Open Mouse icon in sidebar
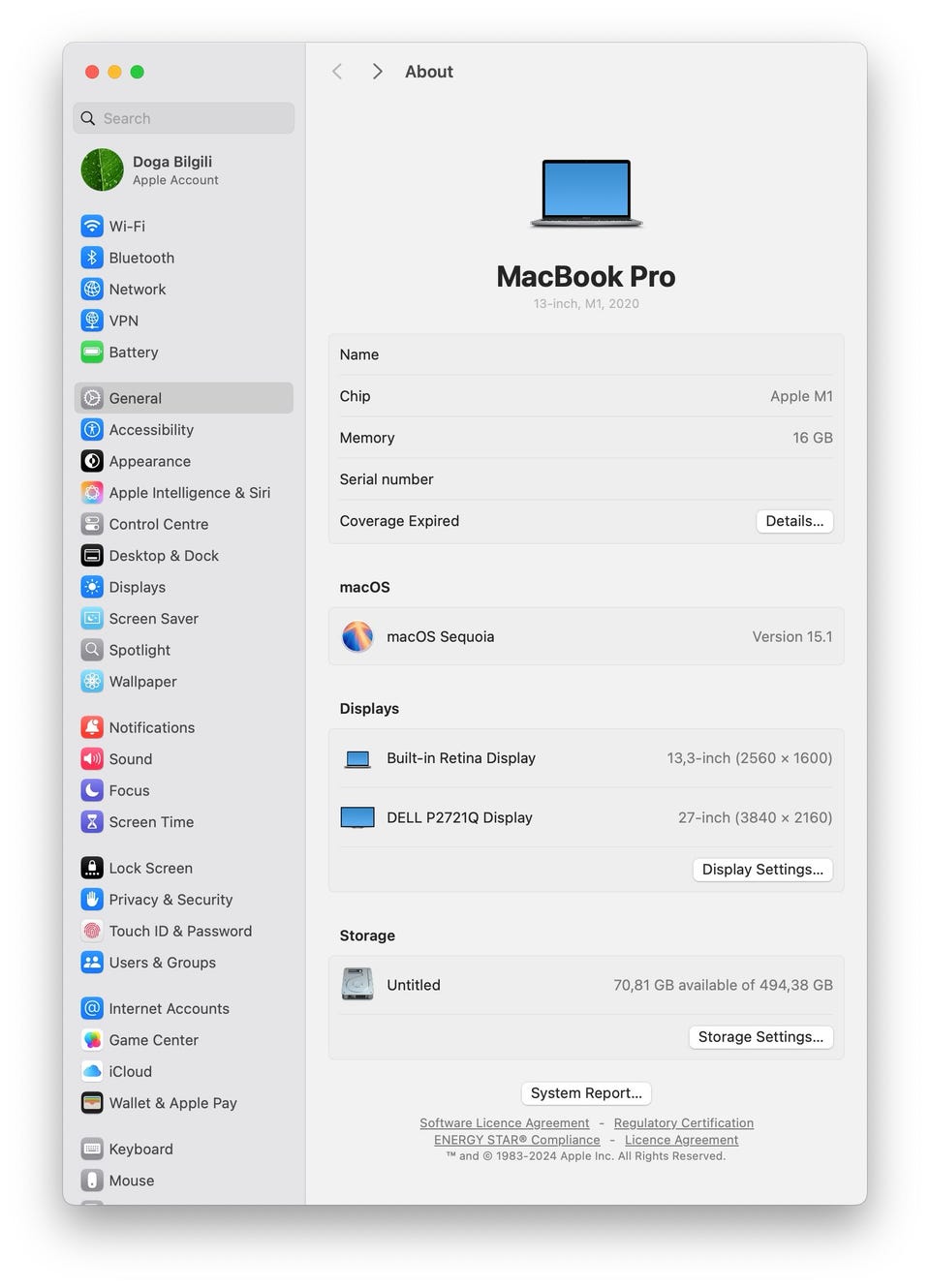 coord(92,1180)
